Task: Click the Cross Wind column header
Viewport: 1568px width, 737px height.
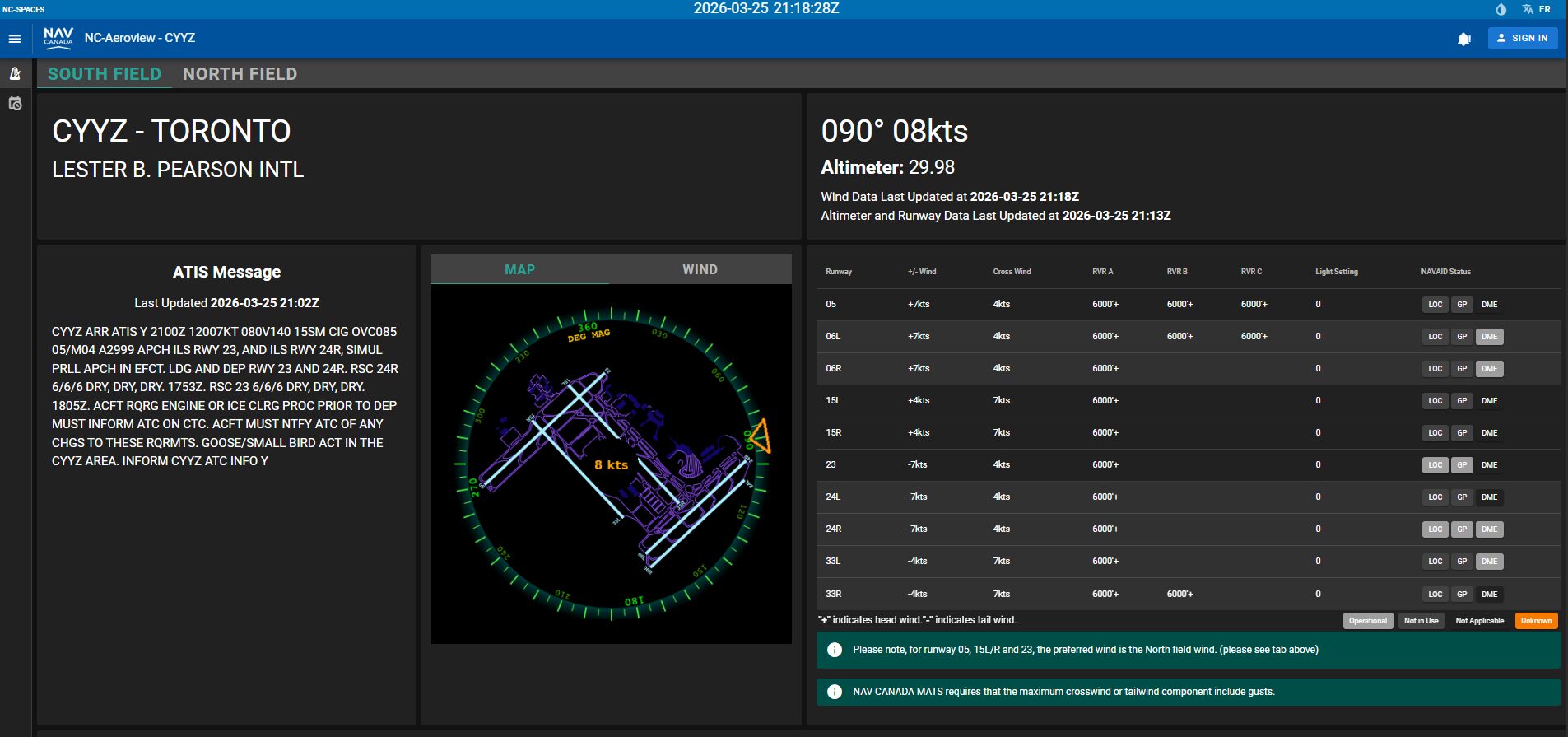Action: pos(1012,272)
